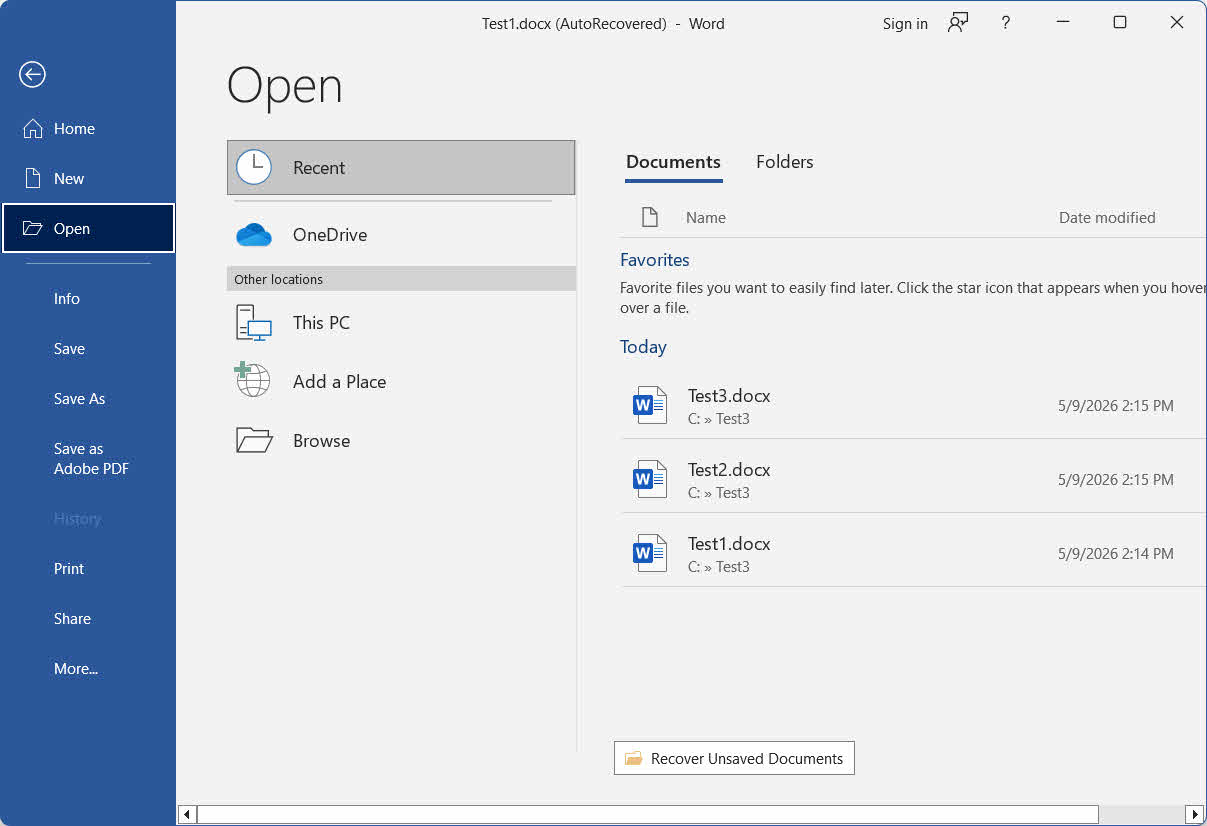Open the Home page in sidebar
Image resolution: width=1207 pixels, height=826 pixels.
(x=88, y=128)
